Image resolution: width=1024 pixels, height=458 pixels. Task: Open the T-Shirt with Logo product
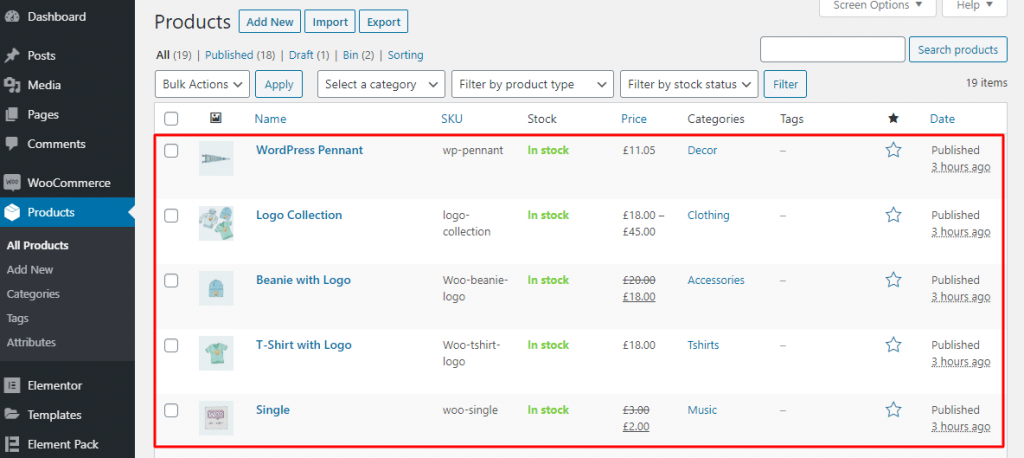[x=303, y=345]
